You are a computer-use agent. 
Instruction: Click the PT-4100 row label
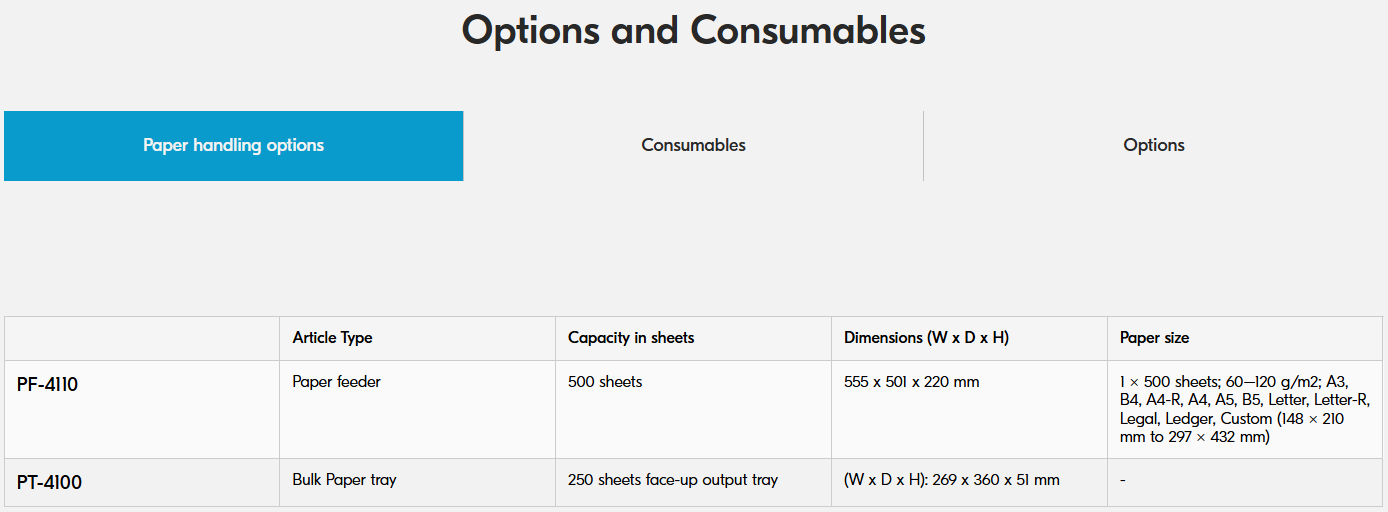[x=142, y=482]
